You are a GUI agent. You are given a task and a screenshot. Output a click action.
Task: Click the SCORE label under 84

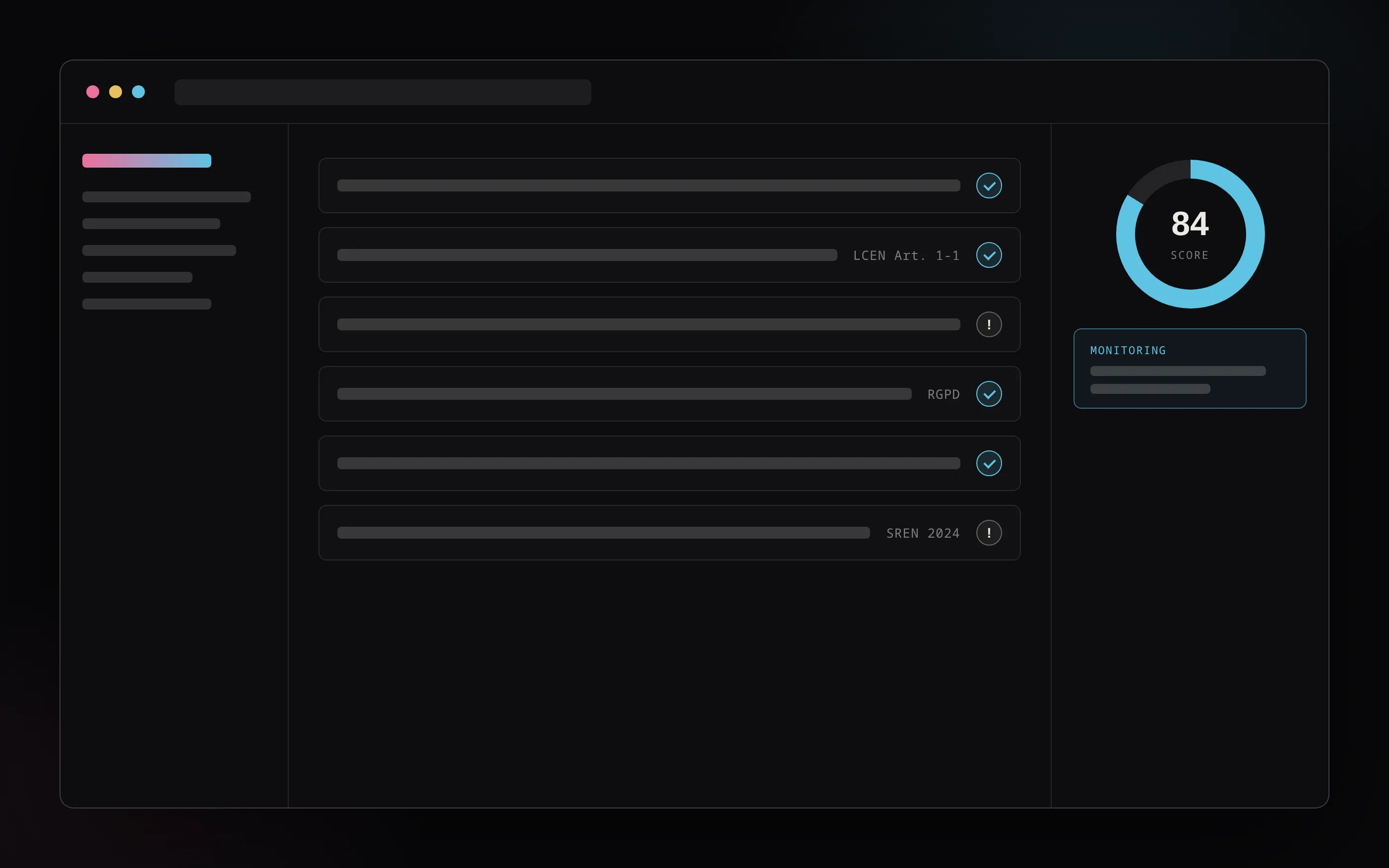(x=1190, y=255)
